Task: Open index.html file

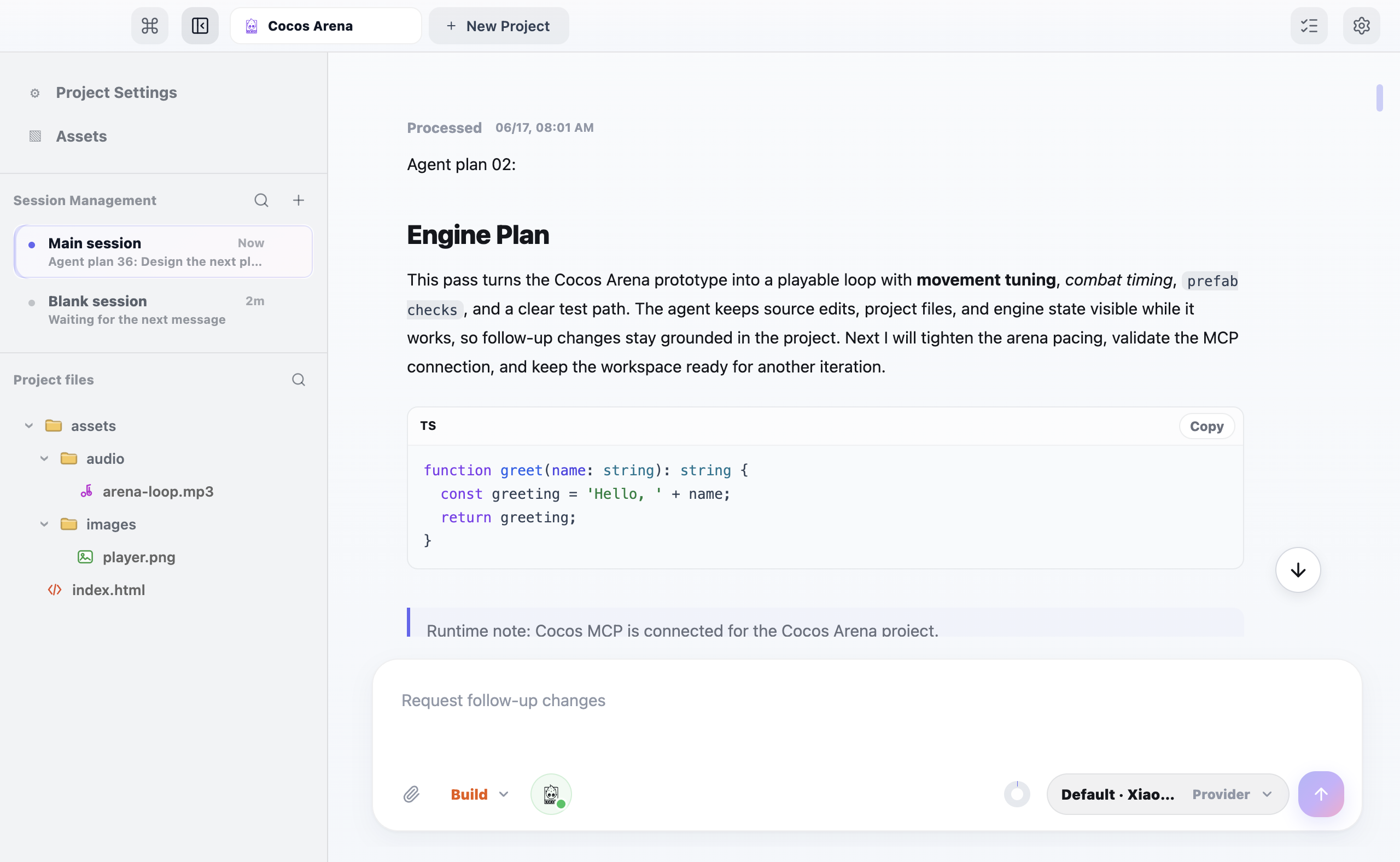Action: click(x=108, y=590)
